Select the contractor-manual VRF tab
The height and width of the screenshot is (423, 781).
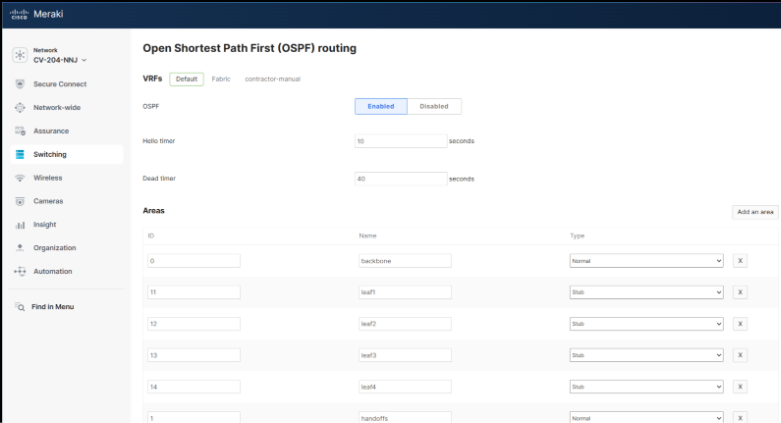tap(272, 79)
